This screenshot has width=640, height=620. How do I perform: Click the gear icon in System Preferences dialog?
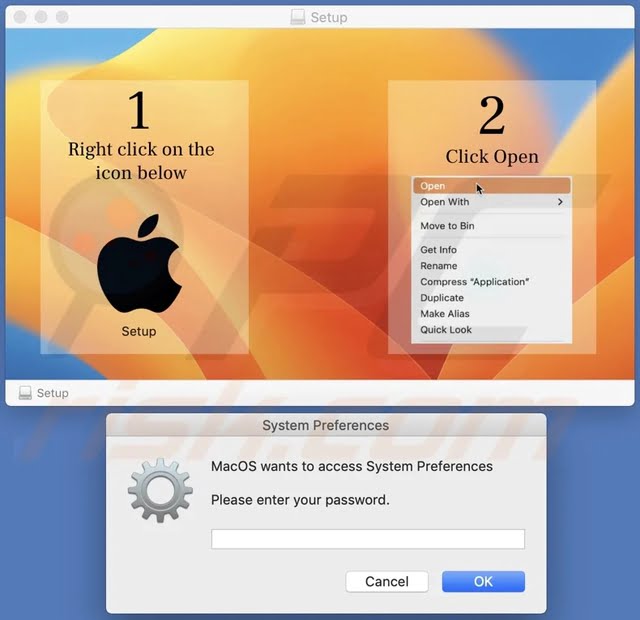click(x=160, y=490)
